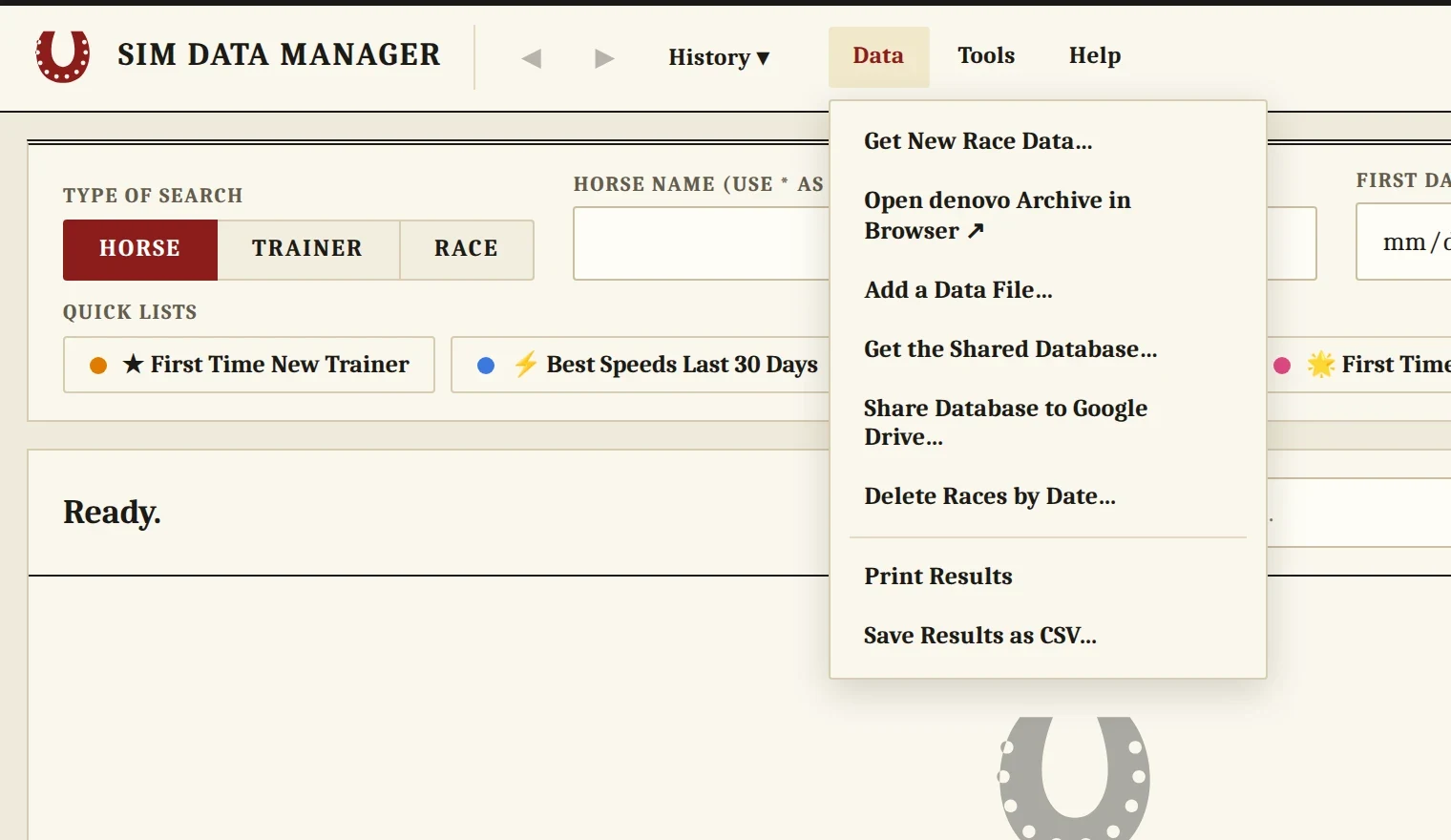This screenshot has height=840, width=1451.
Task: Switch search type to Trainer
Action: coord(307,249)
